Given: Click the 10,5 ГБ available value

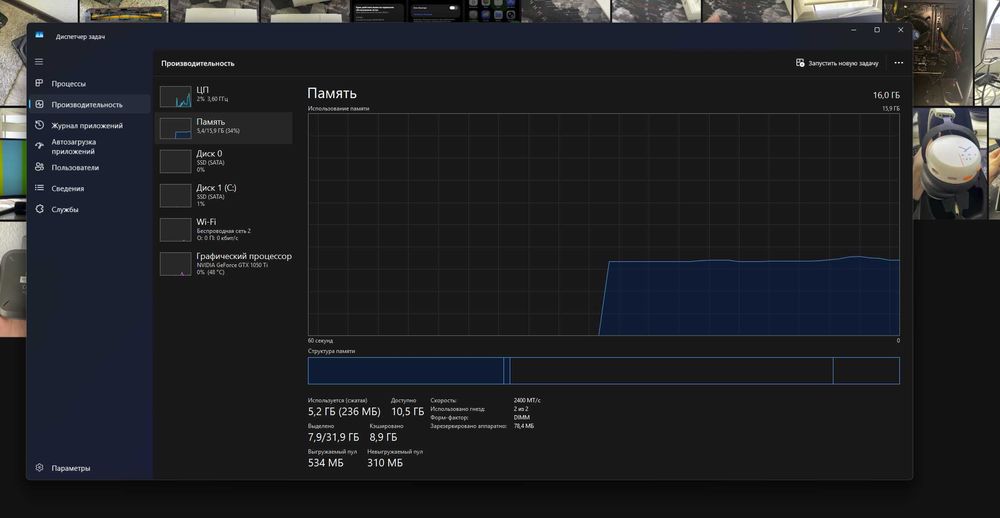Looking at the screenshot, I should pos(408,411).
